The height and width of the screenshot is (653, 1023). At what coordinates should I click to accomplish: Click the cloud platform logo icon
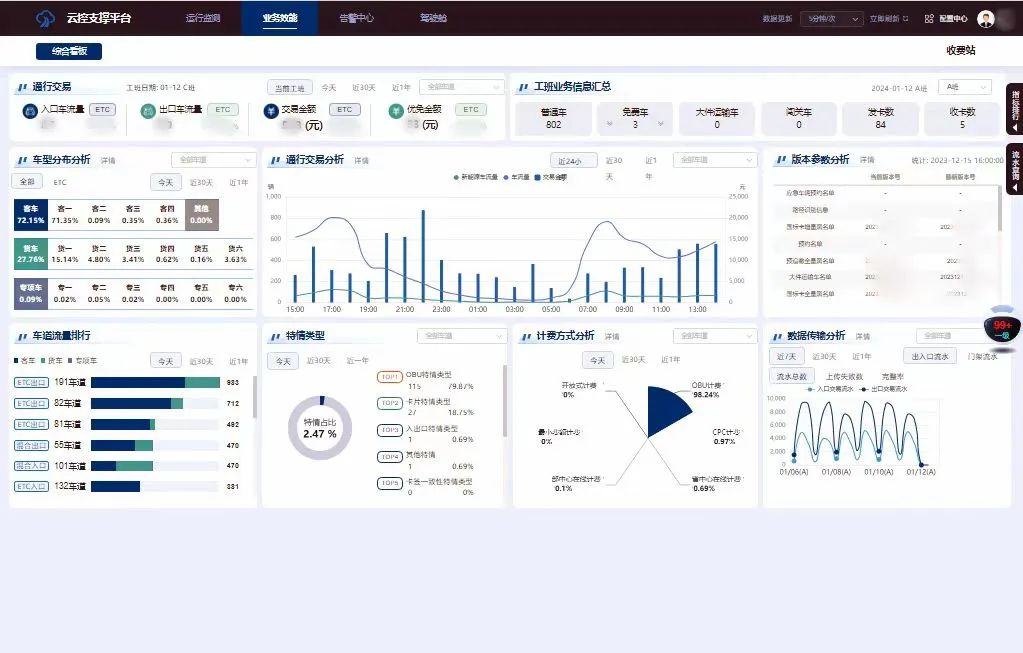45,18
